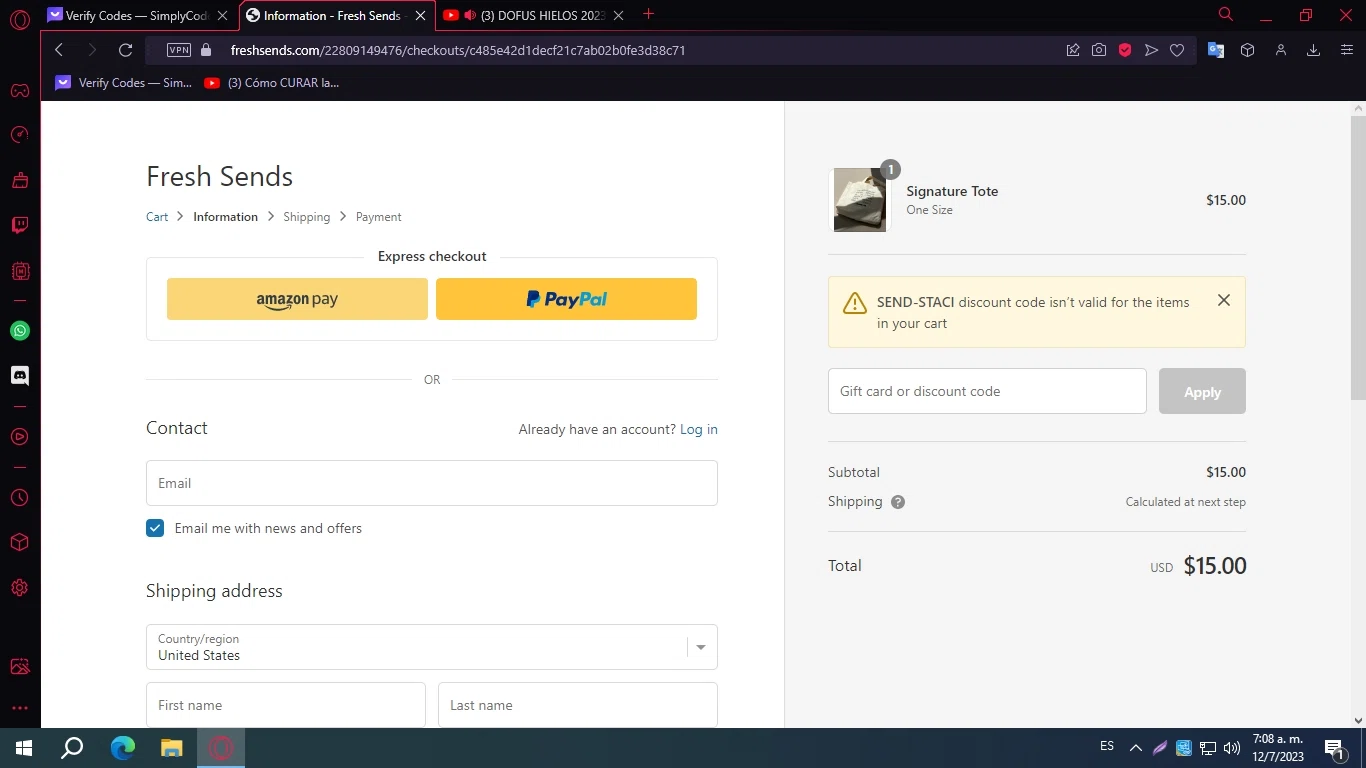Image resolution: width=1366 pixels, height=768 pixels.
Task: Open the Windows Start menu
Action: (24, 748)
